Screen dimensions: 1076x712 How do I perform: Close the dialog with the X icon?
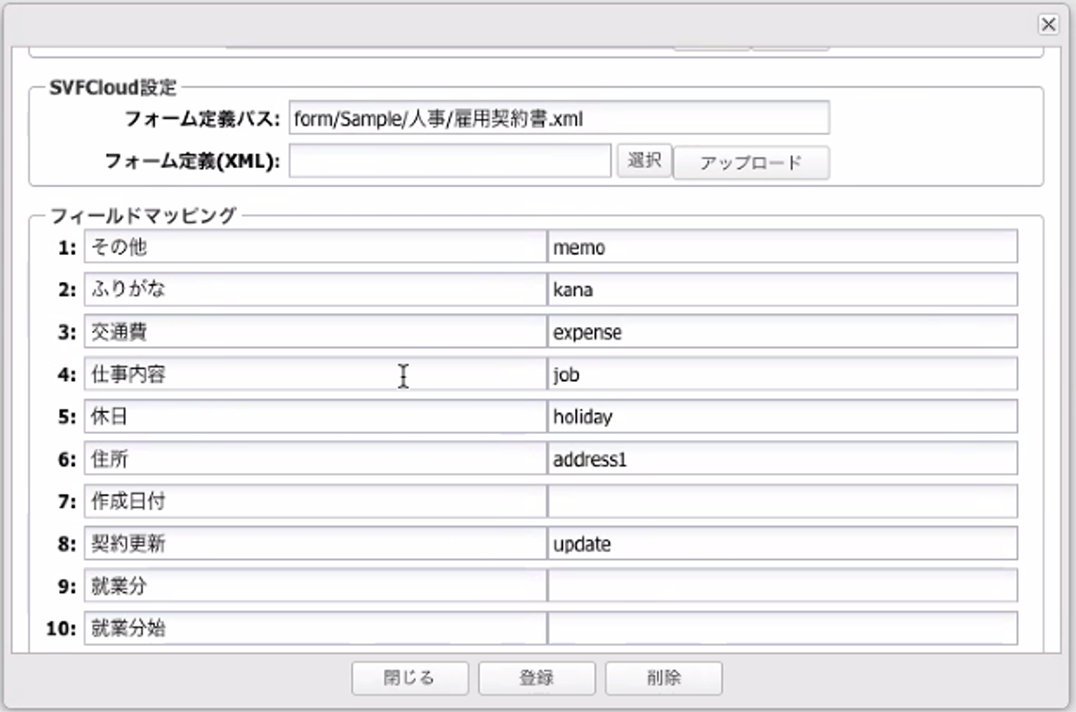1047,24
